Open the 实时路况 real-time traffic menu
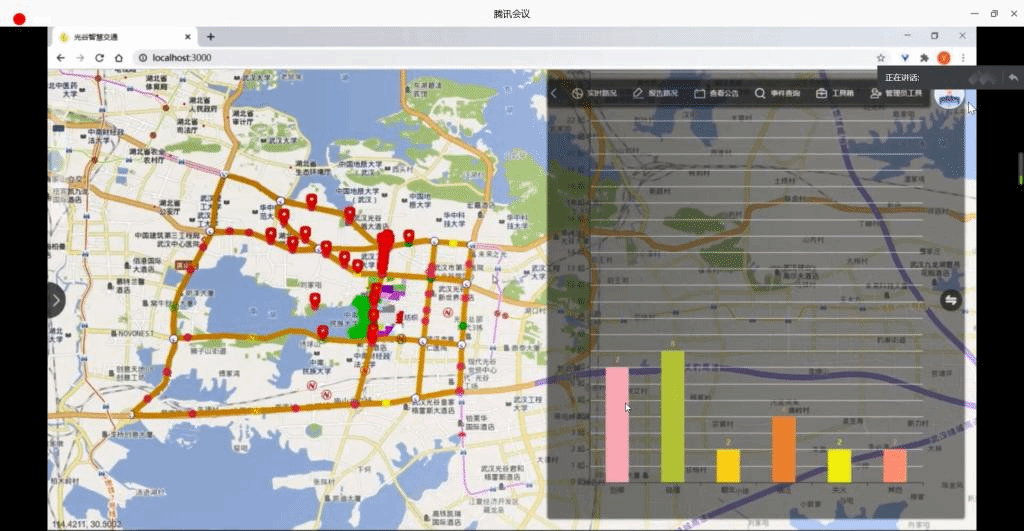Viewport: 1024px width, 531px height. 594,94
